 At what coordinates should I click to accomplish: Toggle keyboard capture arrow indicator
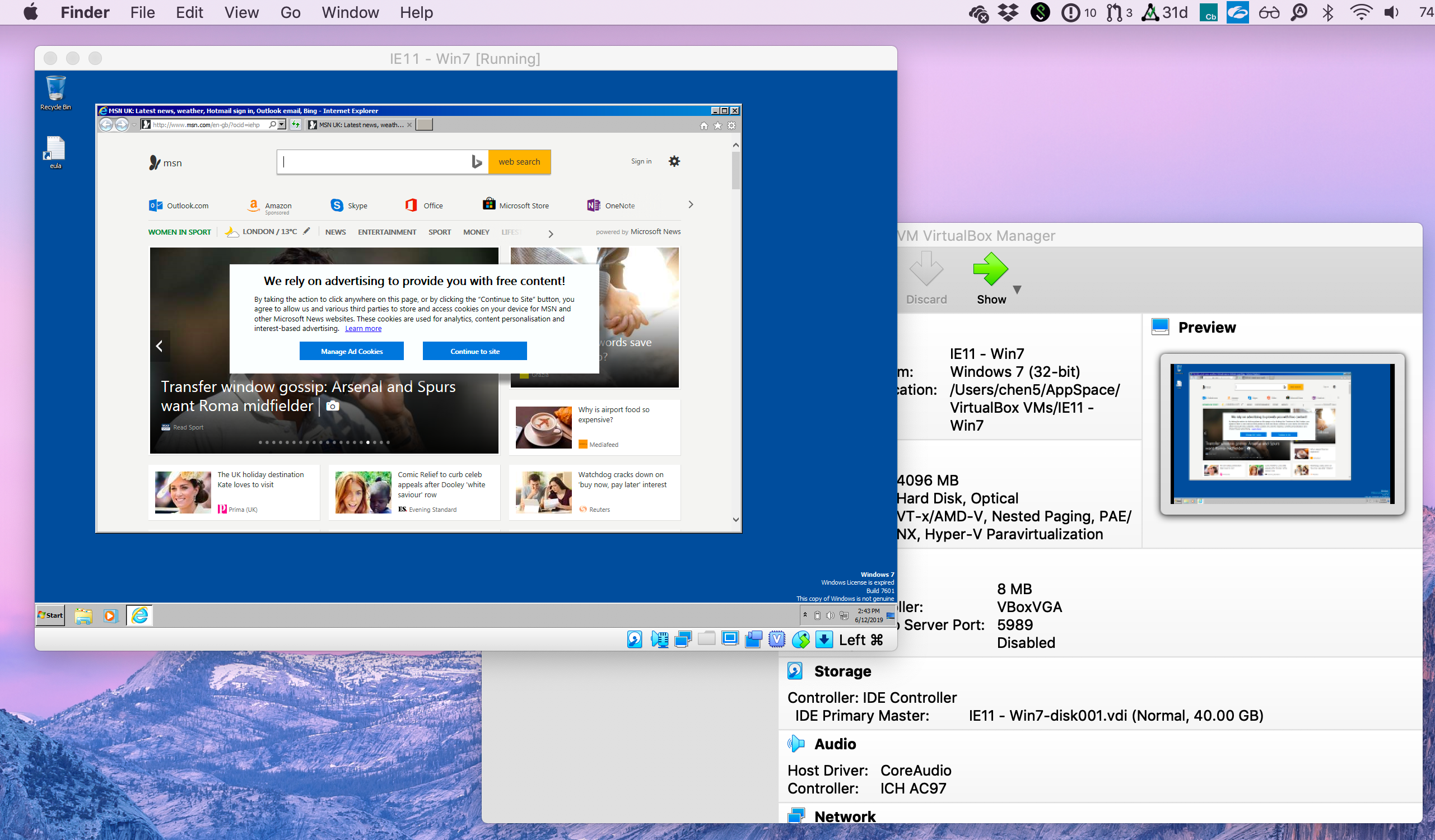click(824, 640)
